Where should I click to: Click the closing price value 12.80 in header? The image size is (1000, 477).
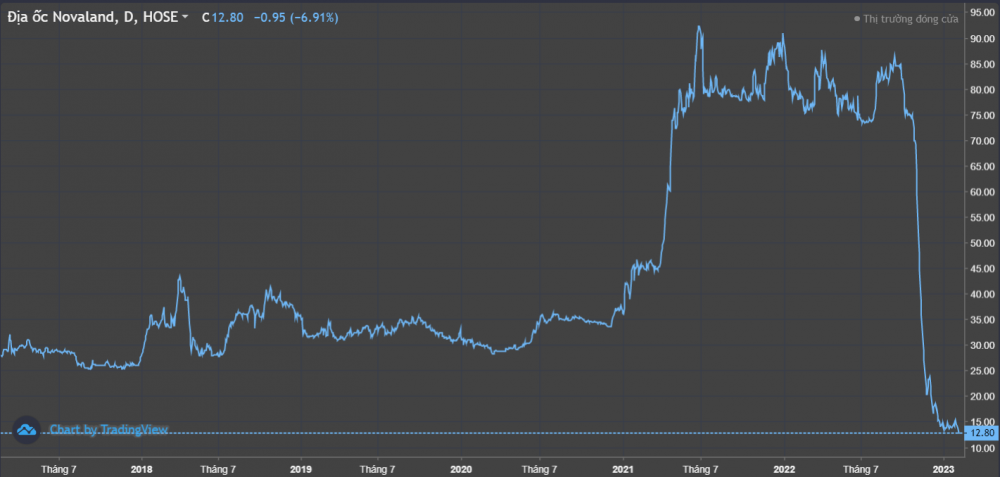click(x=229, y=18)
